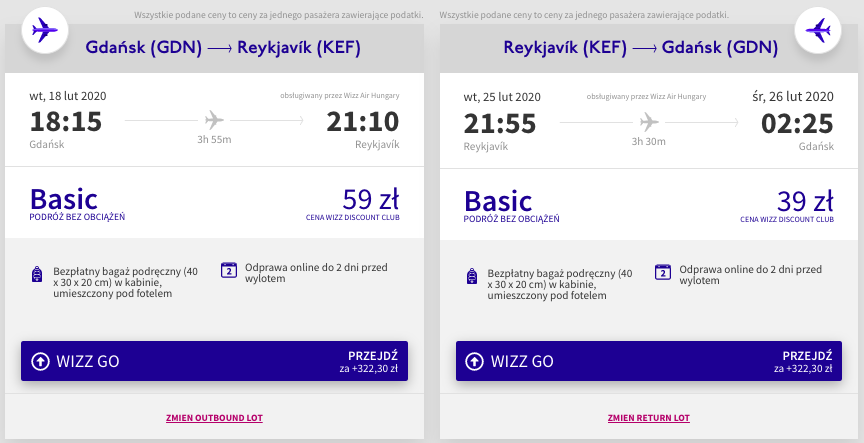
Task: Click the up-arrow icon on outbound WIZZ GO
Action: (40, 361)
